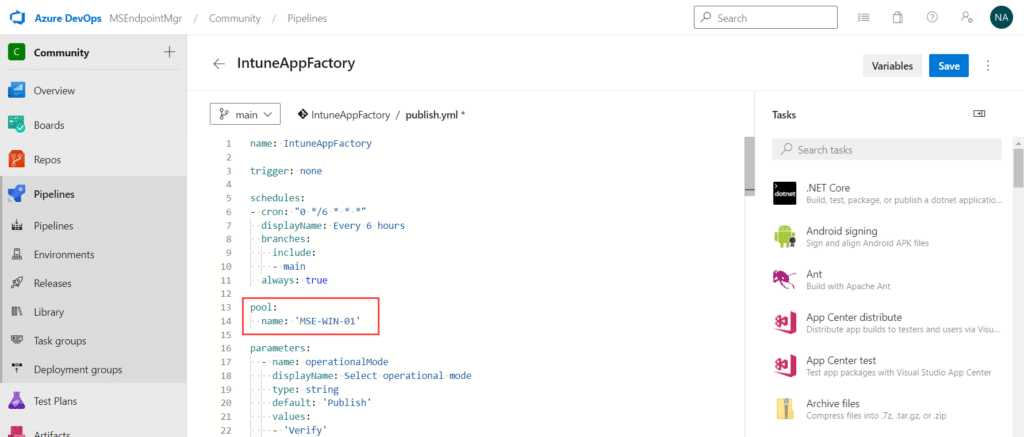Go back using the left arrow icon
Viewport: 1024px width, 437px height.
click(219, 64)
